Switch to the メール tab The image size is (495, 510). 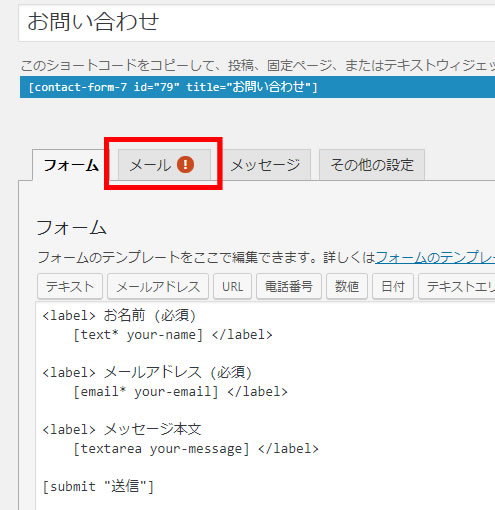click(164, 165)
